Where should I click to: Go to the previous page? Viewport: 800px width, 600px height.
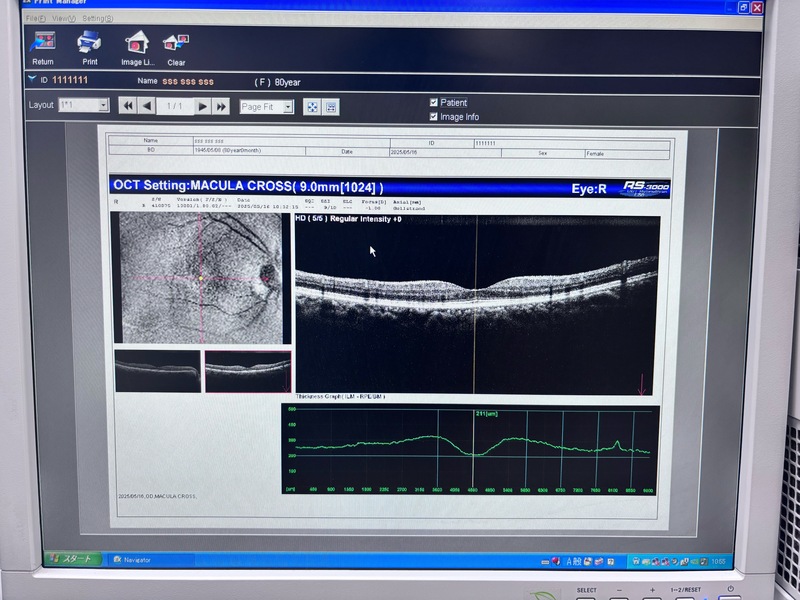(x=147, y=106)
